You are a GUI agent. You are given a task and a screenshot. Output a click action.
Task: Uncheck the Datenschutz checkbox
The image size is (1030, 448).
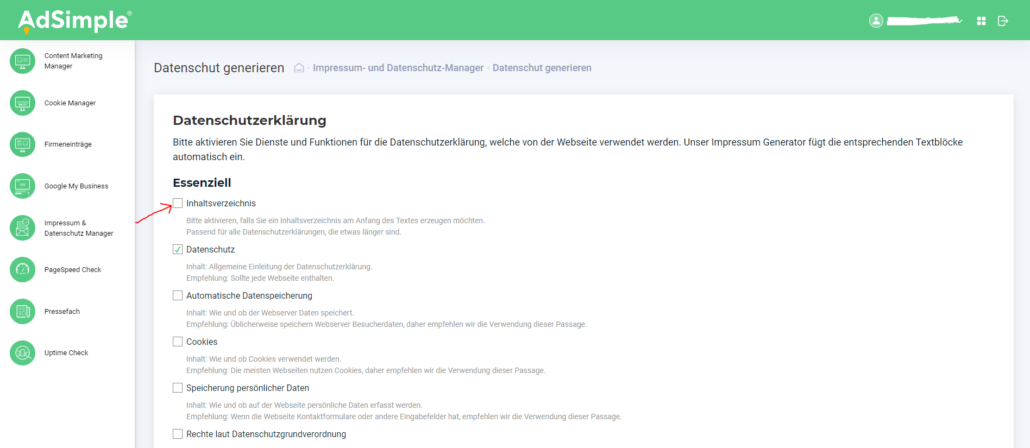pos(178,249)
